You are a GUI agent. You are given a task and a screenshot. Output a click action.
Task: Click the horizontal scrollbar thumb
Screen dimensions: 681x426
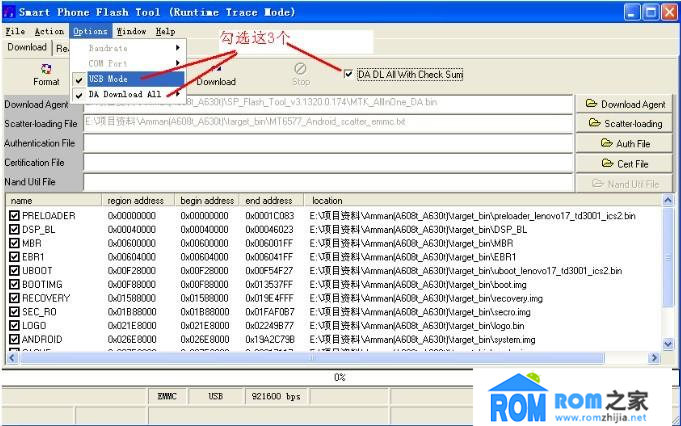pyautogui.click(x=312, y=358)
